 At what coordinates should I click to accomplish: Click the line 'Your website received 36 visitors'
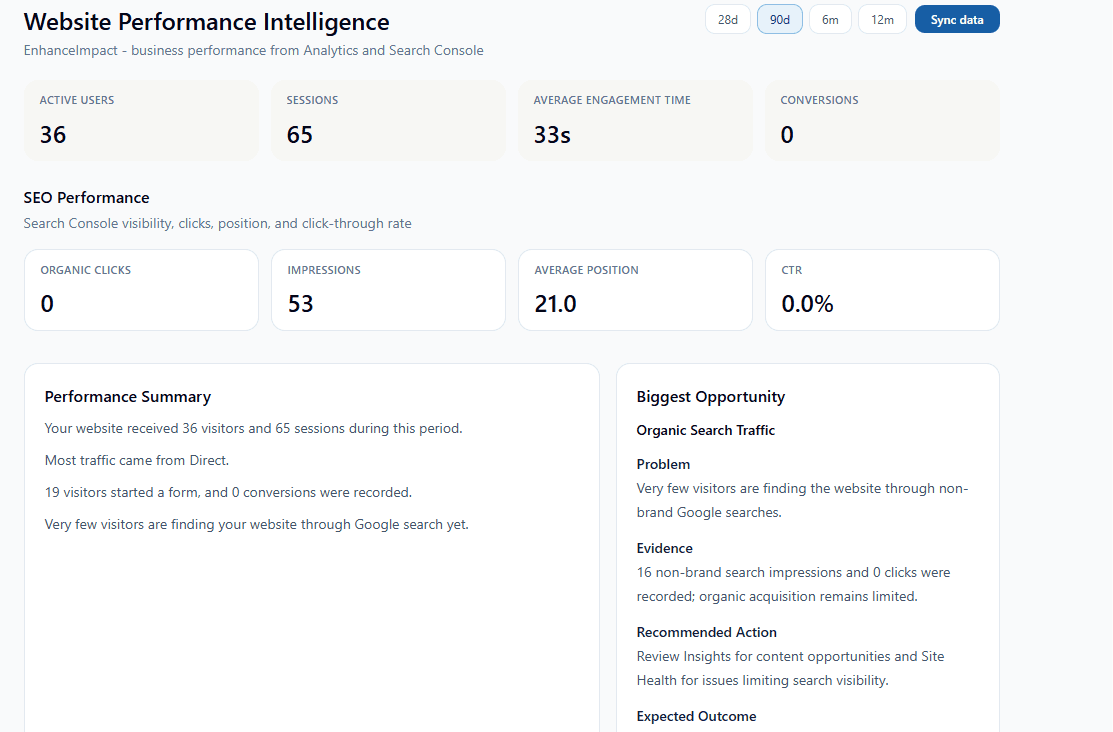pos(253,428)
